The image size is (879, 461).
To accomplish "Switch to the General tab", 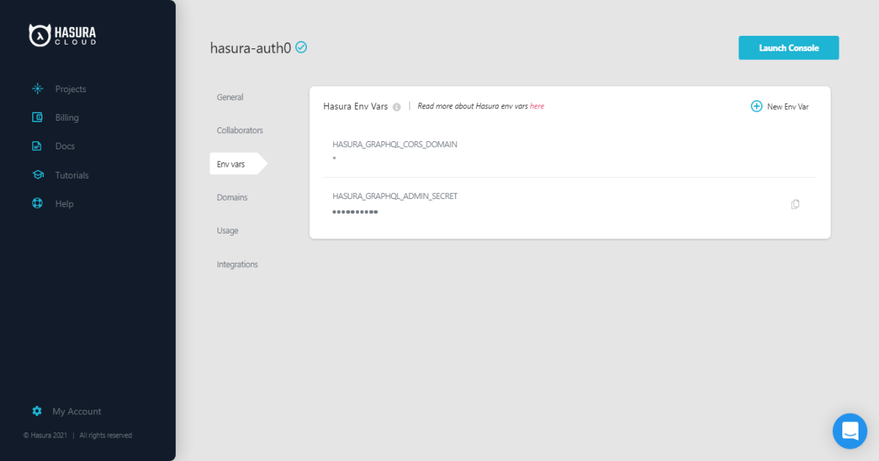I will coord(230,97).
